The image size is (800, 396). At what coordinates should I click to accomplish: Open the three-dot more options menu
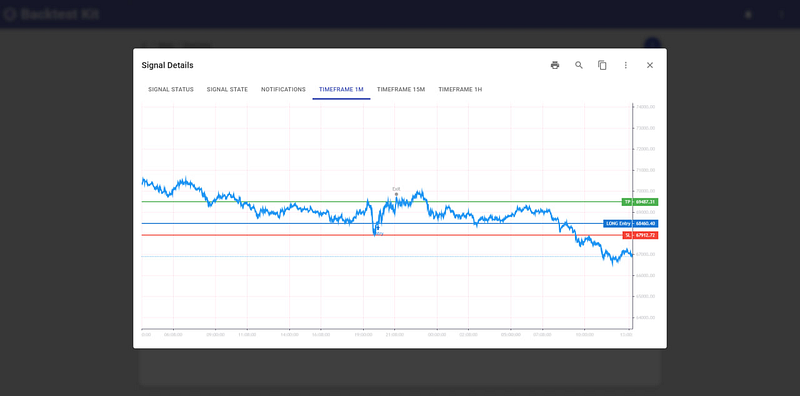click(626, 65)
